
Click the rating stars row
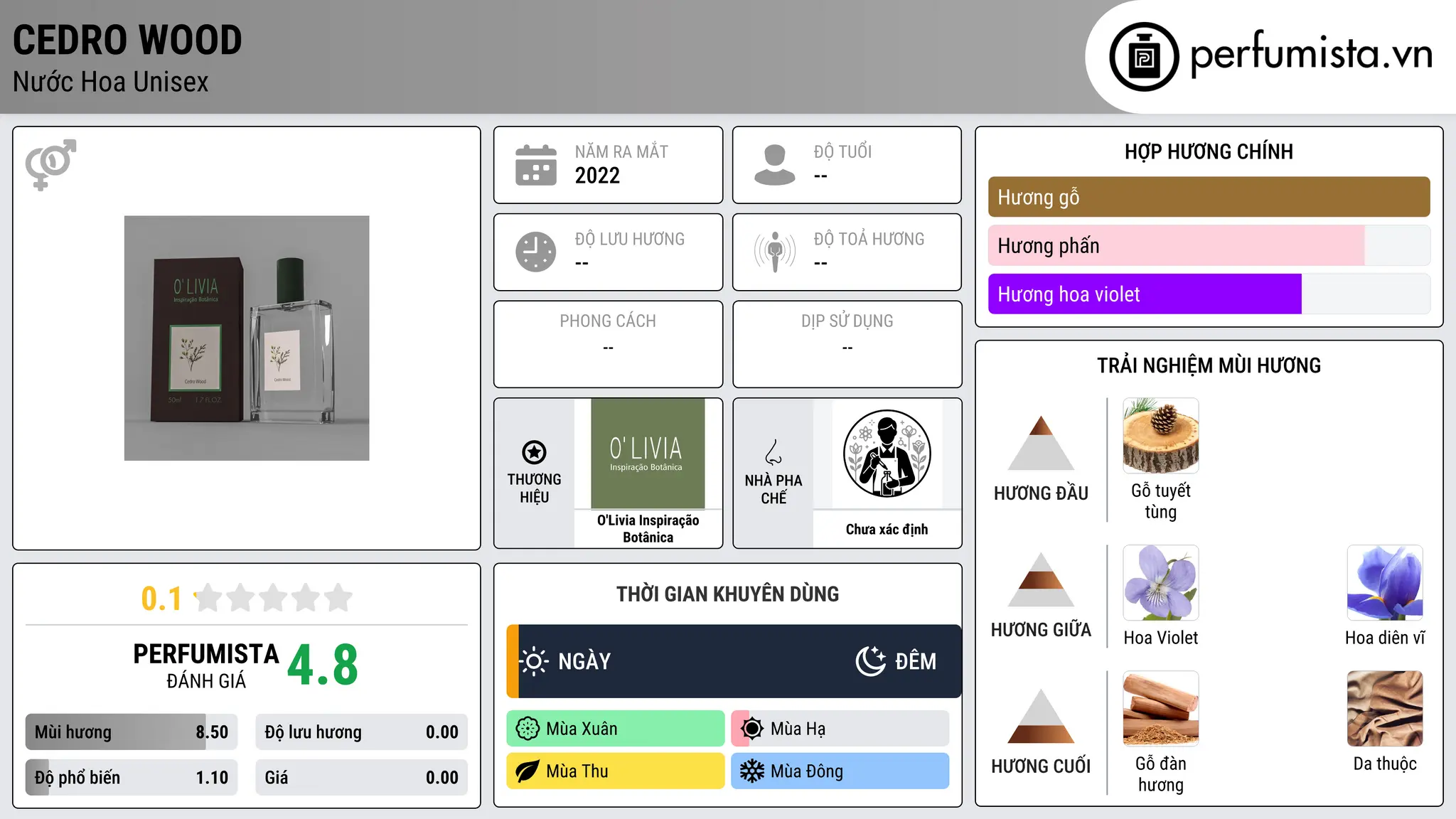click(274, 598)
